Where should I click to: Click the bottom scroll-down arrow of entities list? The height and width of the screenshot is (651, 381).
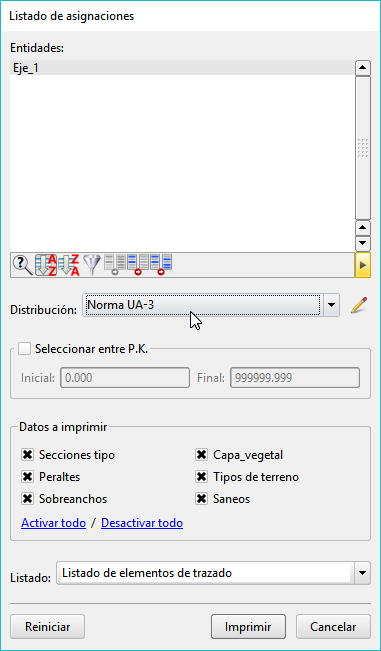[x=363, y=243]
